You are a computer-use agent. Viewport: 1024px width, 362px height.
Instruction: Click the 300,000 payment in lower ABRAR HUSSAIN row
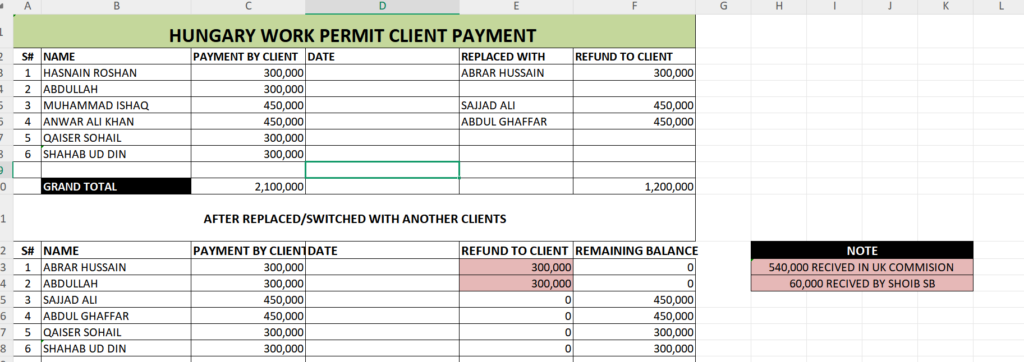click(x=248, y=267)
